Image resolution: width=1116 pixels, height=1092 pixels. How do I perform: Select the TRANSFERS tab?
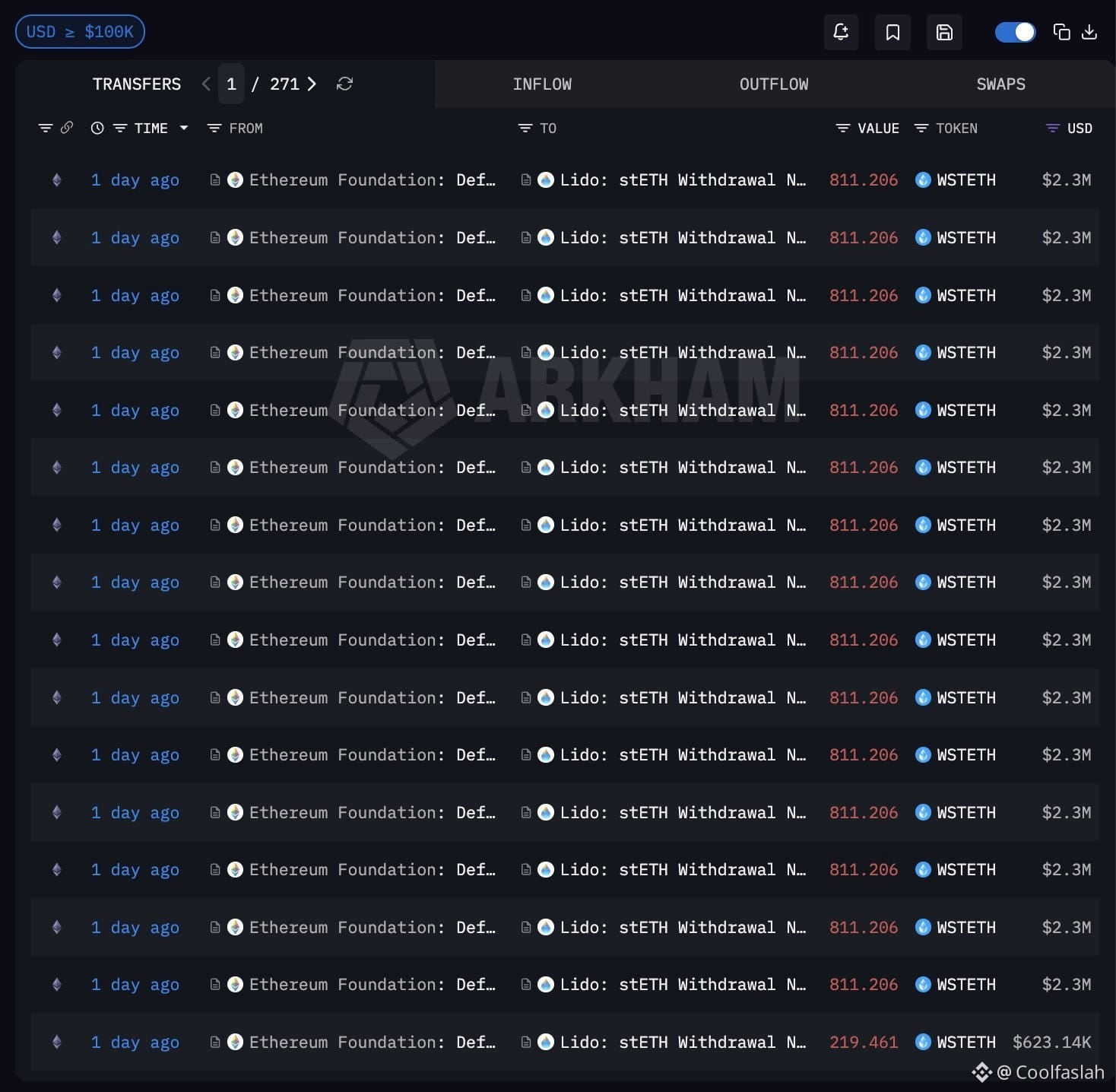[137, 84]
